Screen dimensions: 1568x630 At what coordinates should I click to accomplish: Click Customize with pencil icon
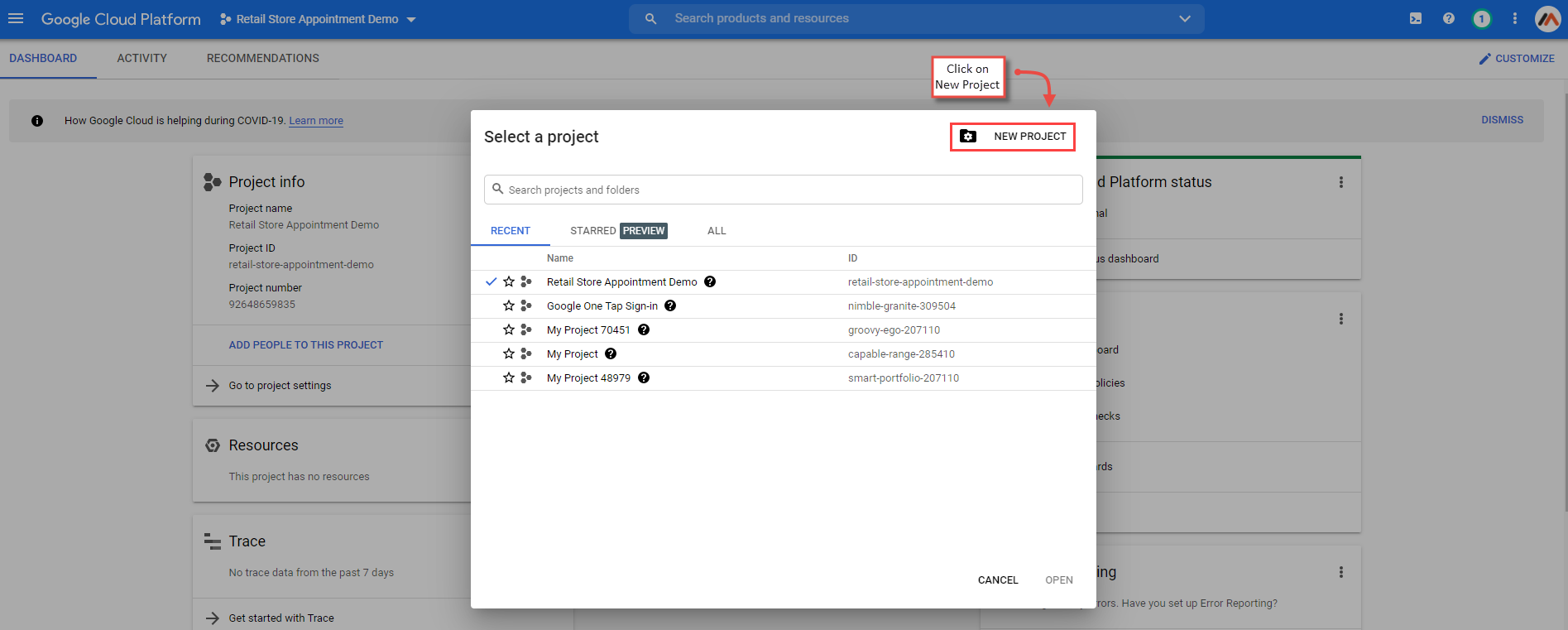point(1517,59)
